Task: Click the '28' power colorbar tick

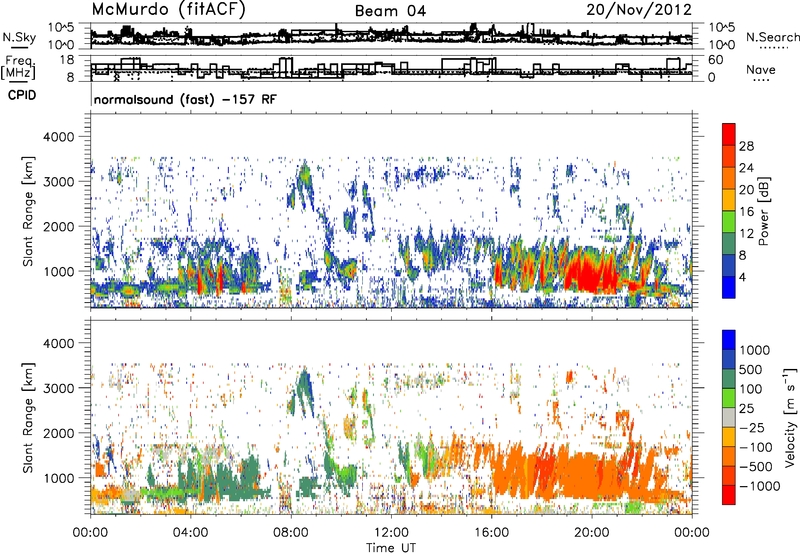Action: (746, 146)
